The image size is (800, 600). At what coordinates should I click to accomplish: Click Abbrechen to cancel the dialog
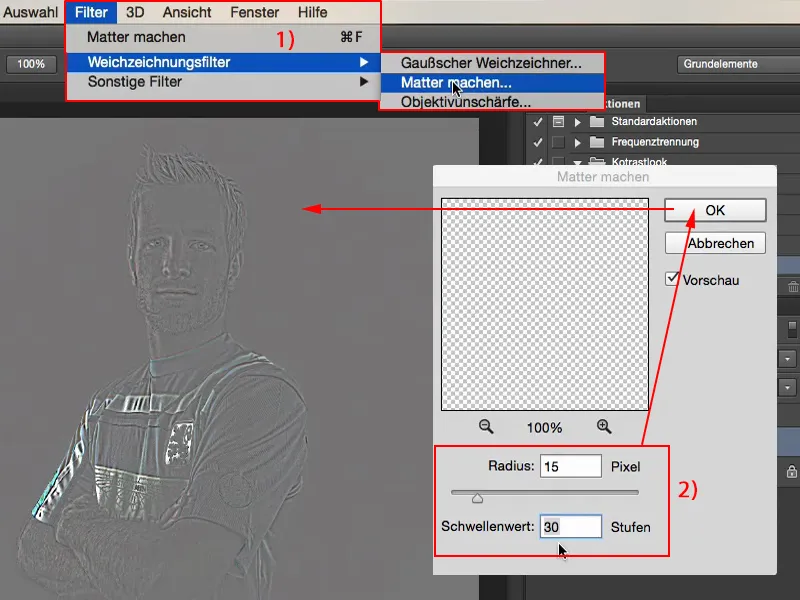click(x=715, y=243)
